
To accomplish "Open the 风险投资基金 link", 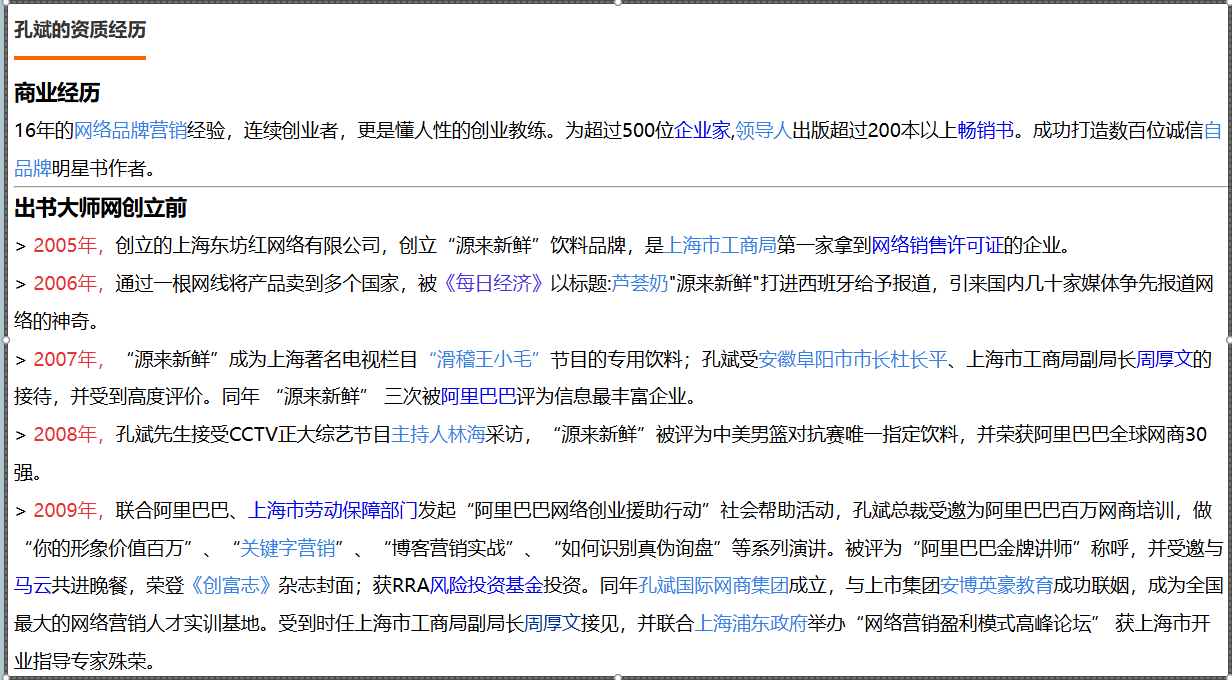I will coord(487,587).
